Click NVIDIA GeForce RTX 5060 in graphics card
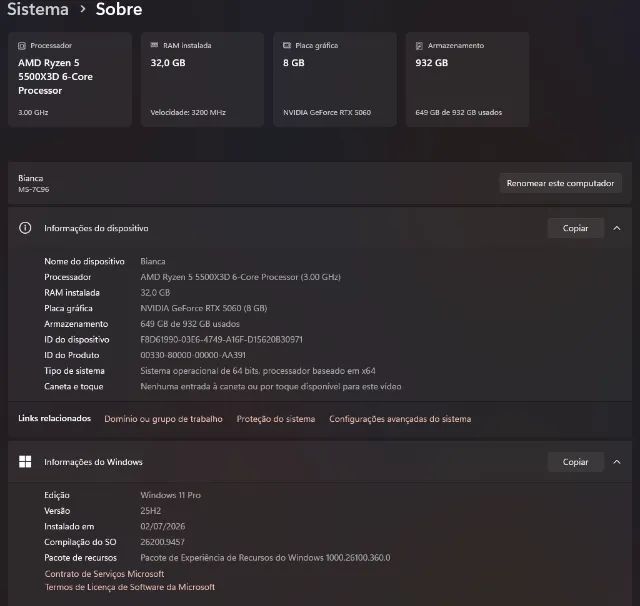 pyautogui.click(x=327, y=112)
